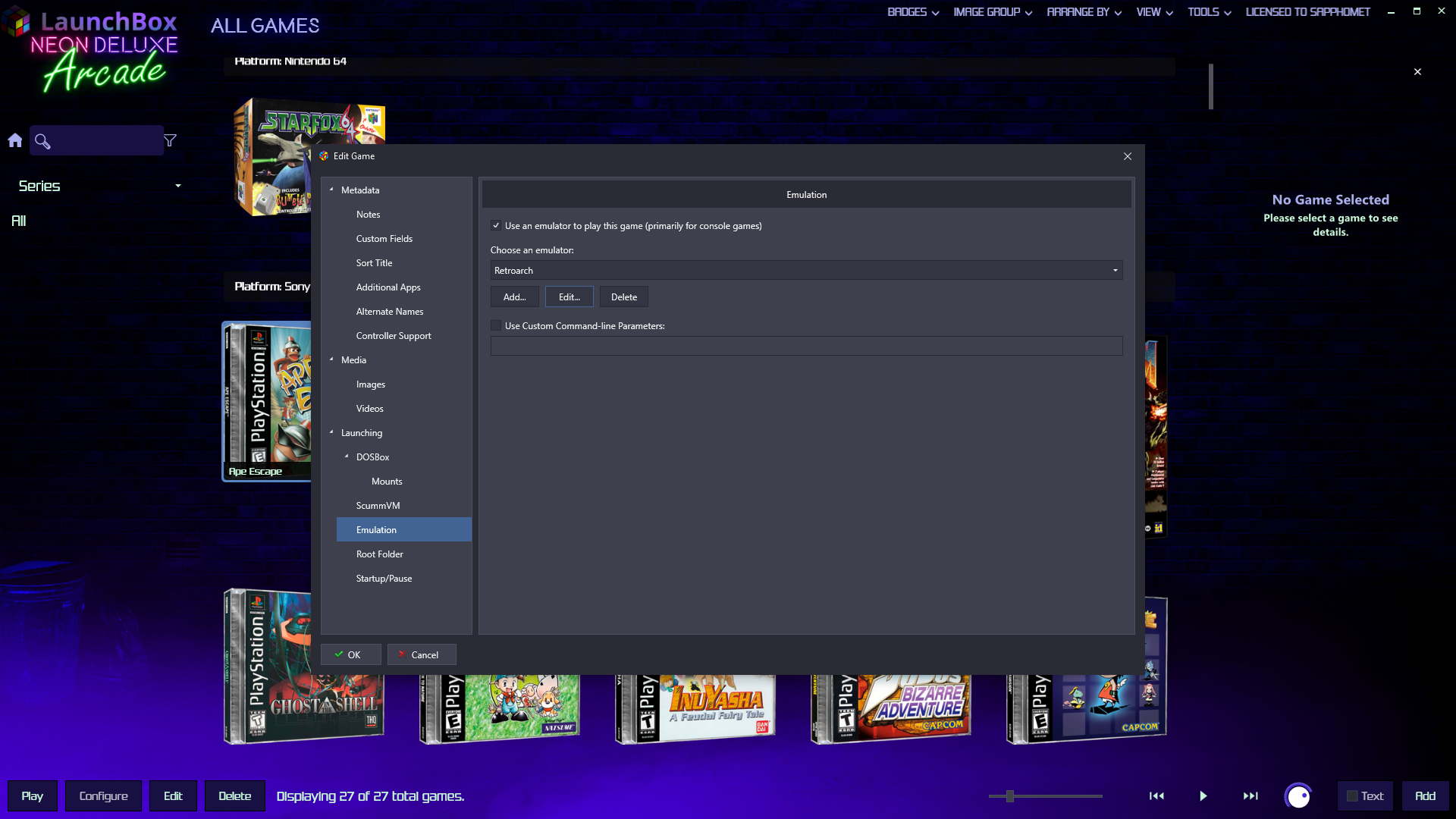Select Startup/Pause tree item
The image size is (1456, 819).
click(384, 578)
